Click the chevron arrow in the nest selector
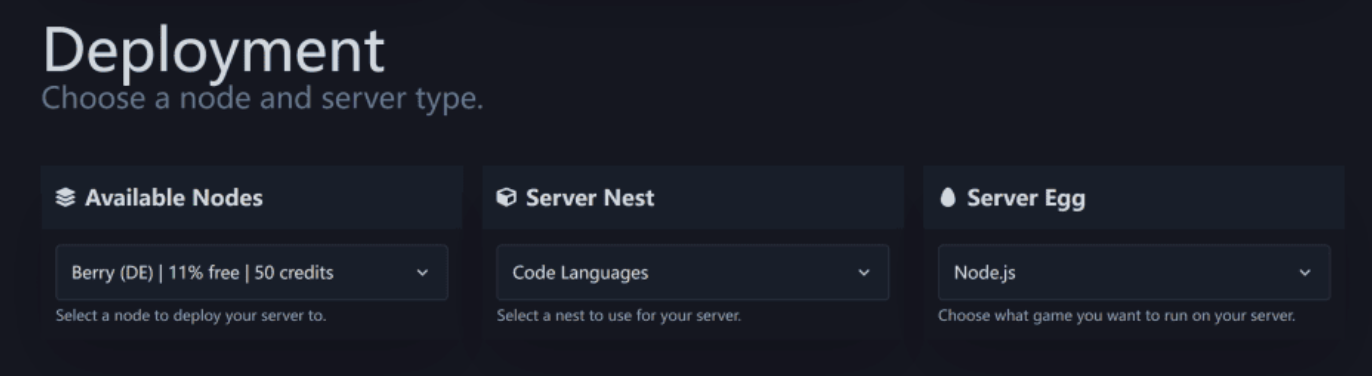Image resolution: width=1372 pixels, height=376 pixels. pyautogui.click(x=864, y=273)
